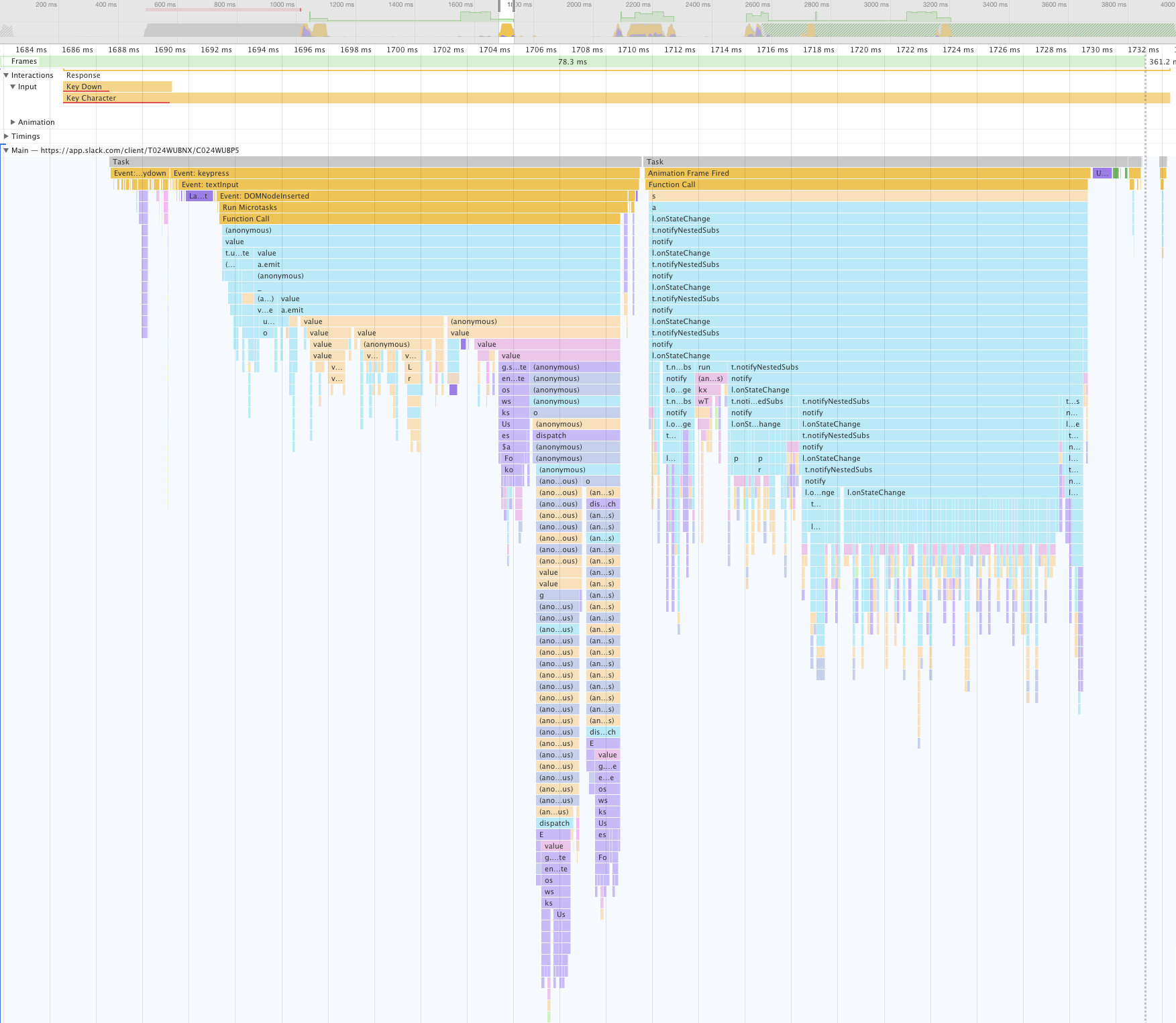Click the 'Event:...ydown' event bar
The image size is (1176, 1023).
click(140, 173)
